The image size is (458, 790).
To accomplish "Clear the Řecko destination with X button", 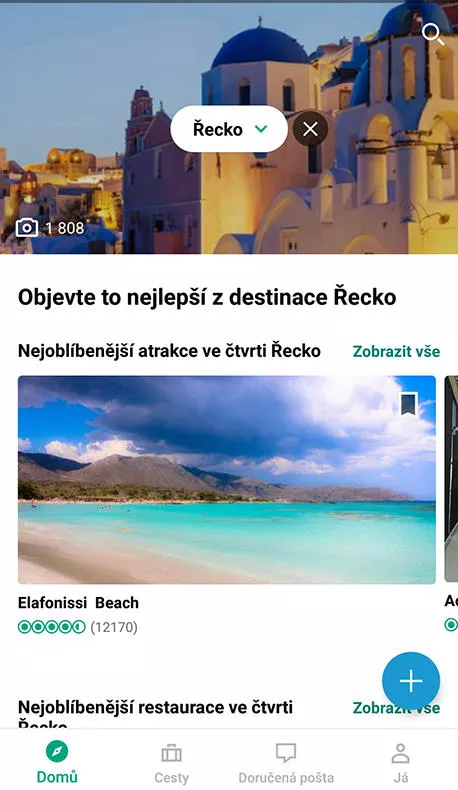I will pyautogui.click(x=310, y=129).
